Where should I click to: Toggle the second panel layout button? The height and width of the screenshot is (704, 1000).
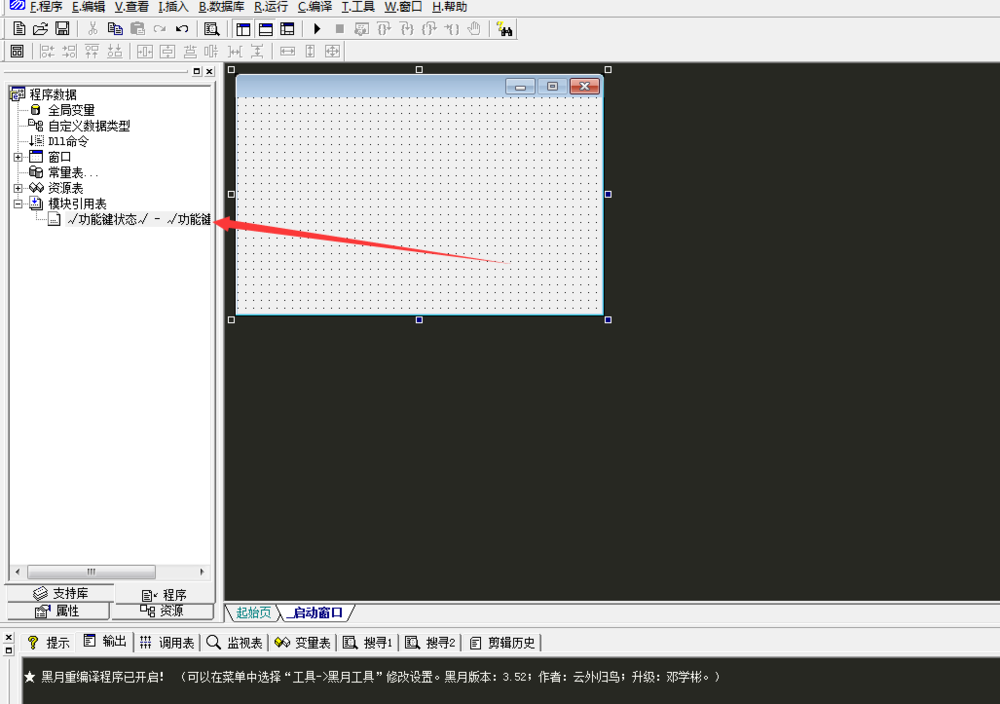(x=265, y=29)
